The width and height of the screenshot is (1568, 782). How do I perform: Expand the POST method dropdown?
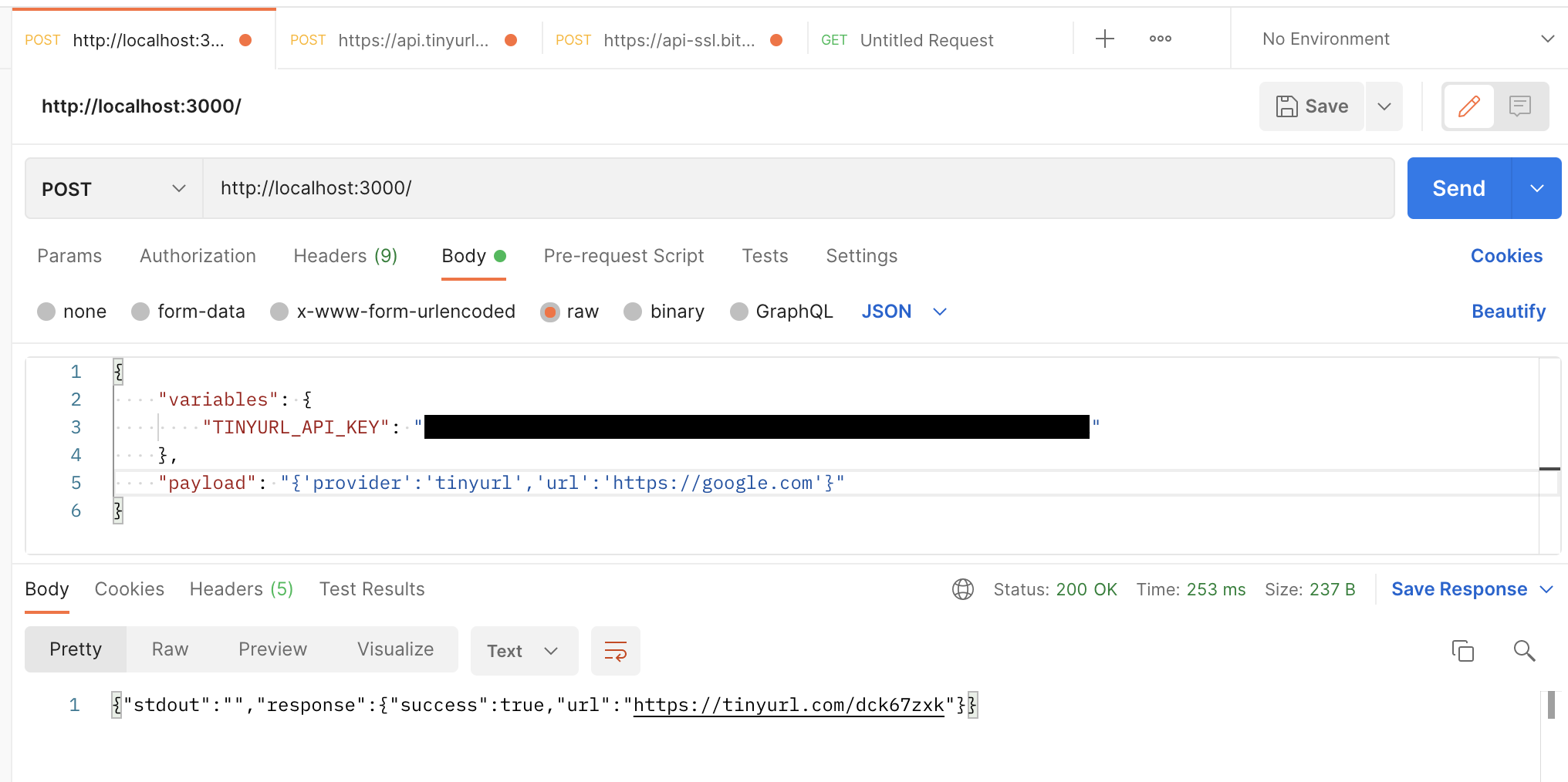pos(113,189)
